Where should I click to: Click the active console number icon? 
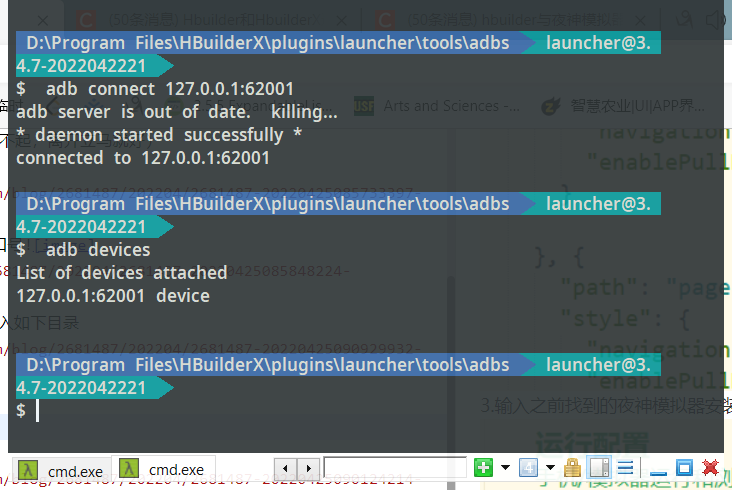pos(528,468)
